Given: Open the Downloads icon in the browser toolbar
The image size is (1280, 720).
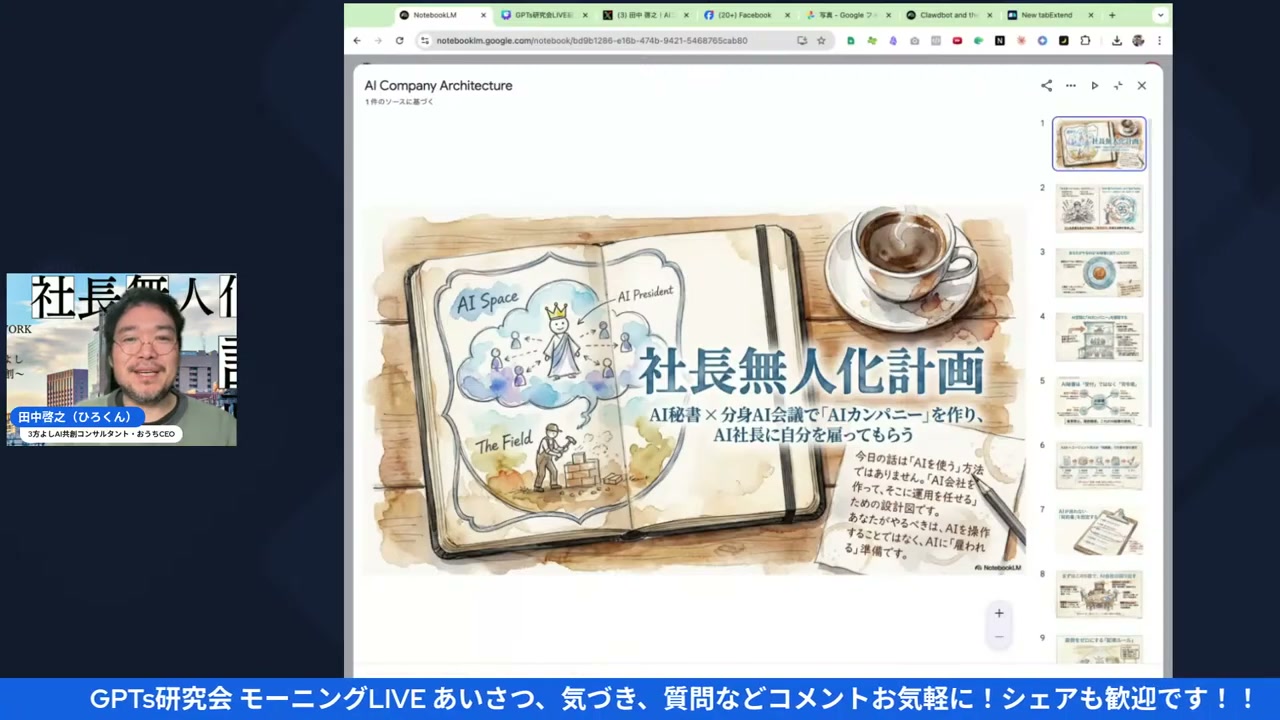Looking at the screenshot, I should 1117,40.
